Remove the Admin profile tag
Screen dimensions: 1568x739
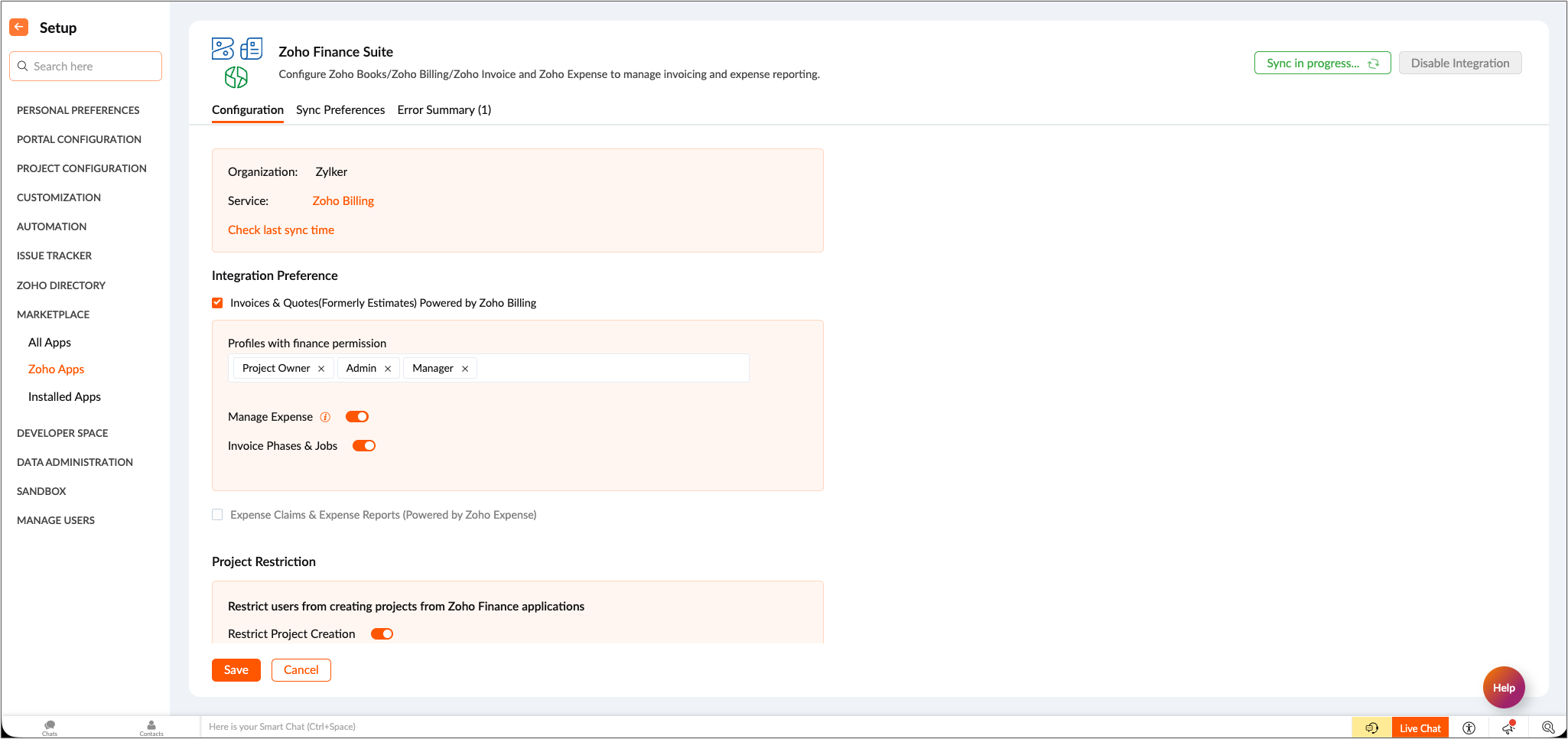388,369
